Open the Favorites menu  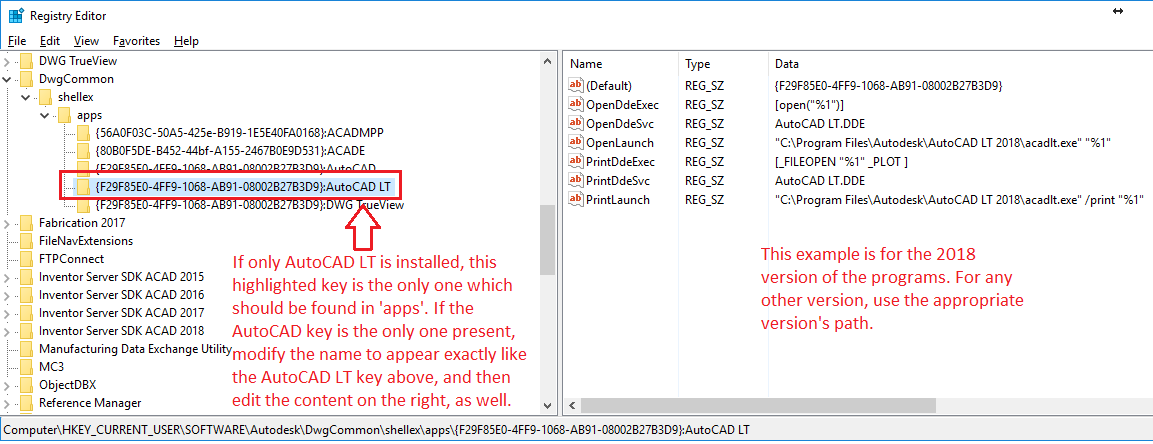136,41
